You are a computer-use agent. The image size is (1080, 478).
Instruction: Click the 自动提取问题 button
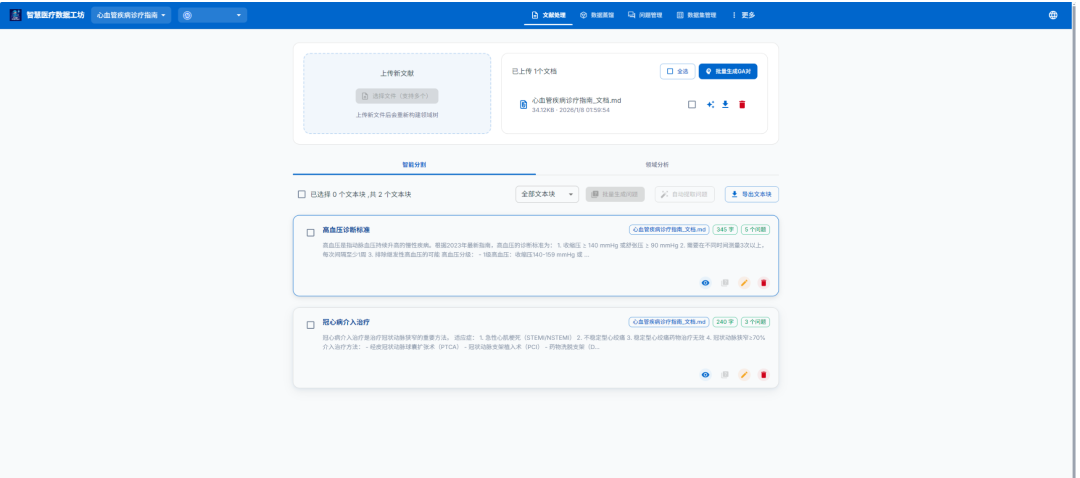685,194
